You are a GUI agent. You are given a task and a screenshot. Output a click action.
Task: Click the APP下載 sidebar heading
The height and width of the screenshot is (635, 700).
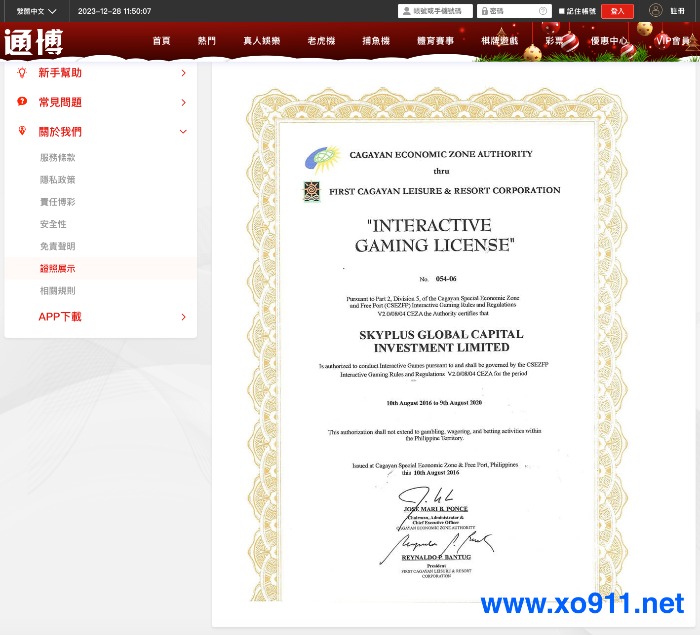pyautogui.click(x=60, y=317)
